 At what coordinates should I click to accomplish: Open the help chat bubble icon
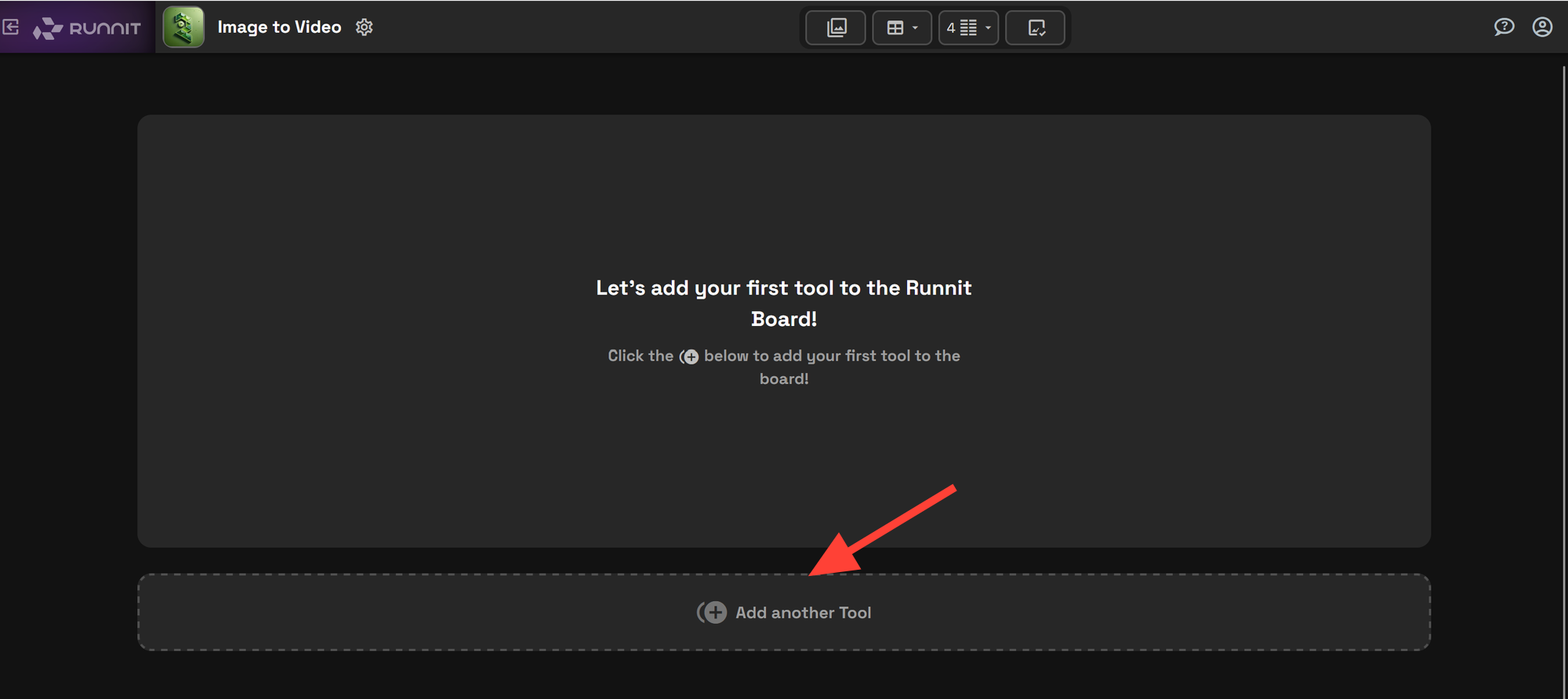pos(1504,27)
